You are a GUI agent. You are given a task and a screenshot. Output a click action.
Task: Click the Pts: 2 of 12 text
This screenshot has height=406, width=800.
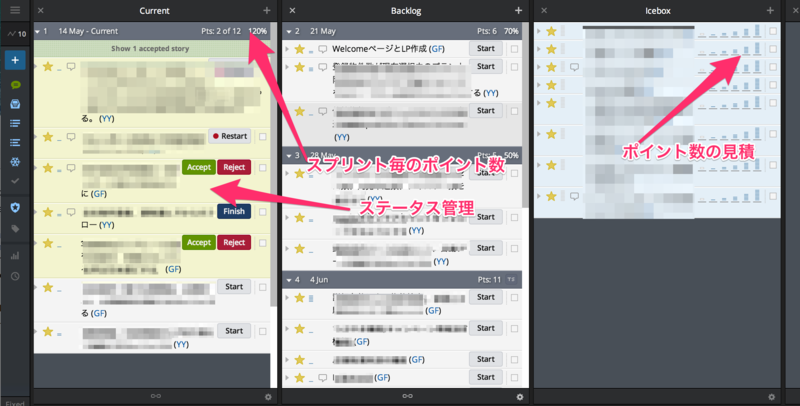pos(220,31)
